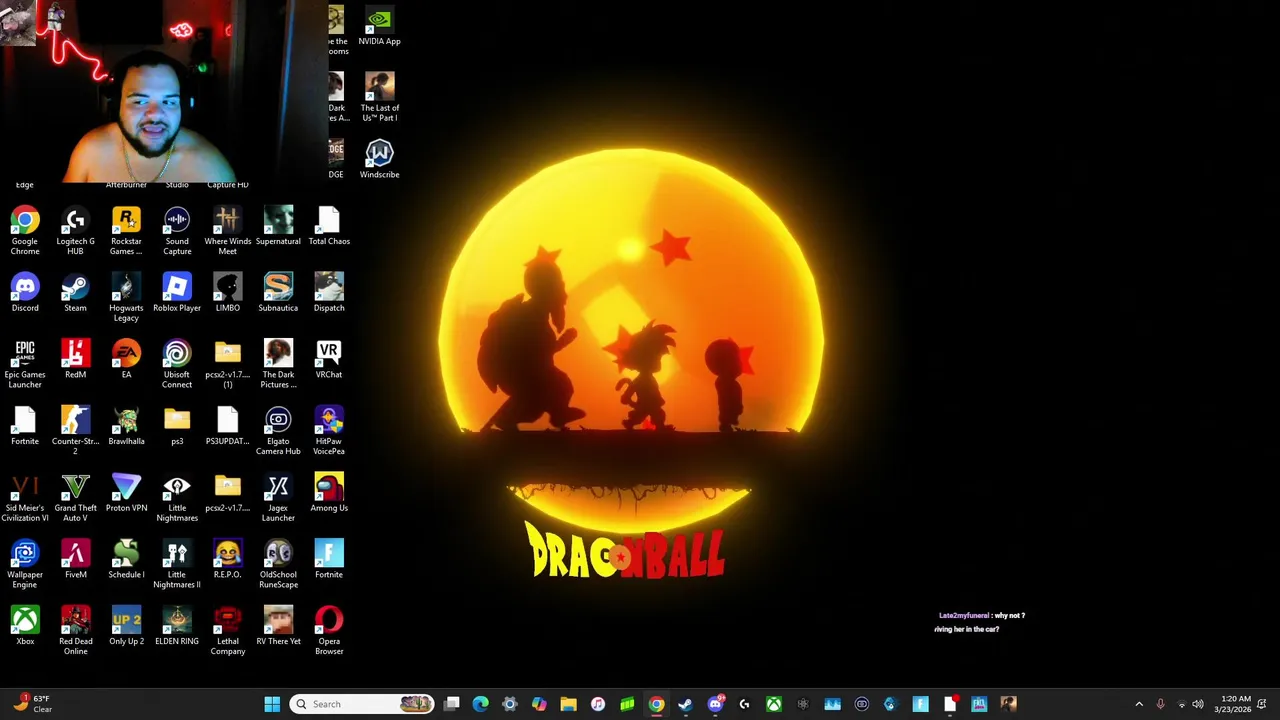Select the RedM desktop icon

pos(75,359)
